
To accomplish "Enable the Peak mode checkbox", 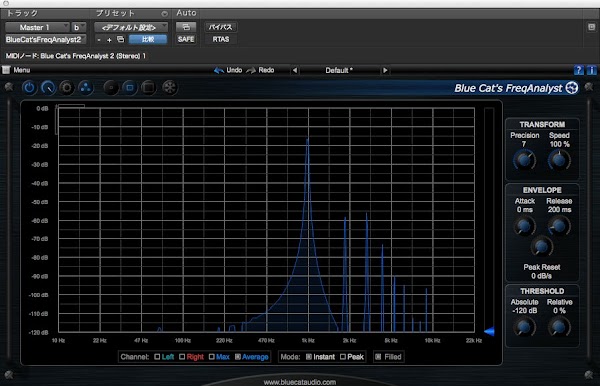I will point(343,357).
